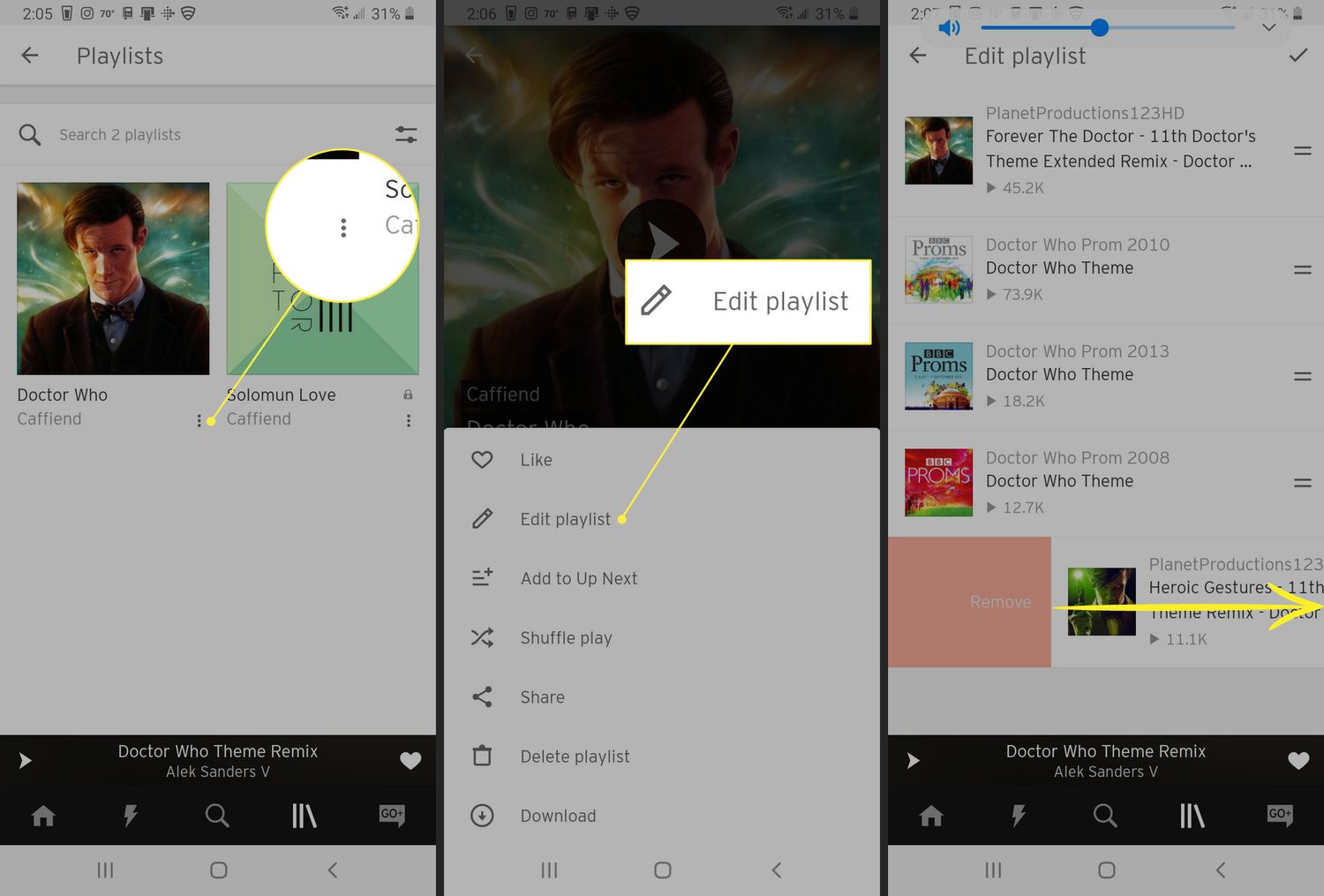1324x896 pixels.
Task: Tap the filter icon beside playlist search
Action: pos(406,134)
